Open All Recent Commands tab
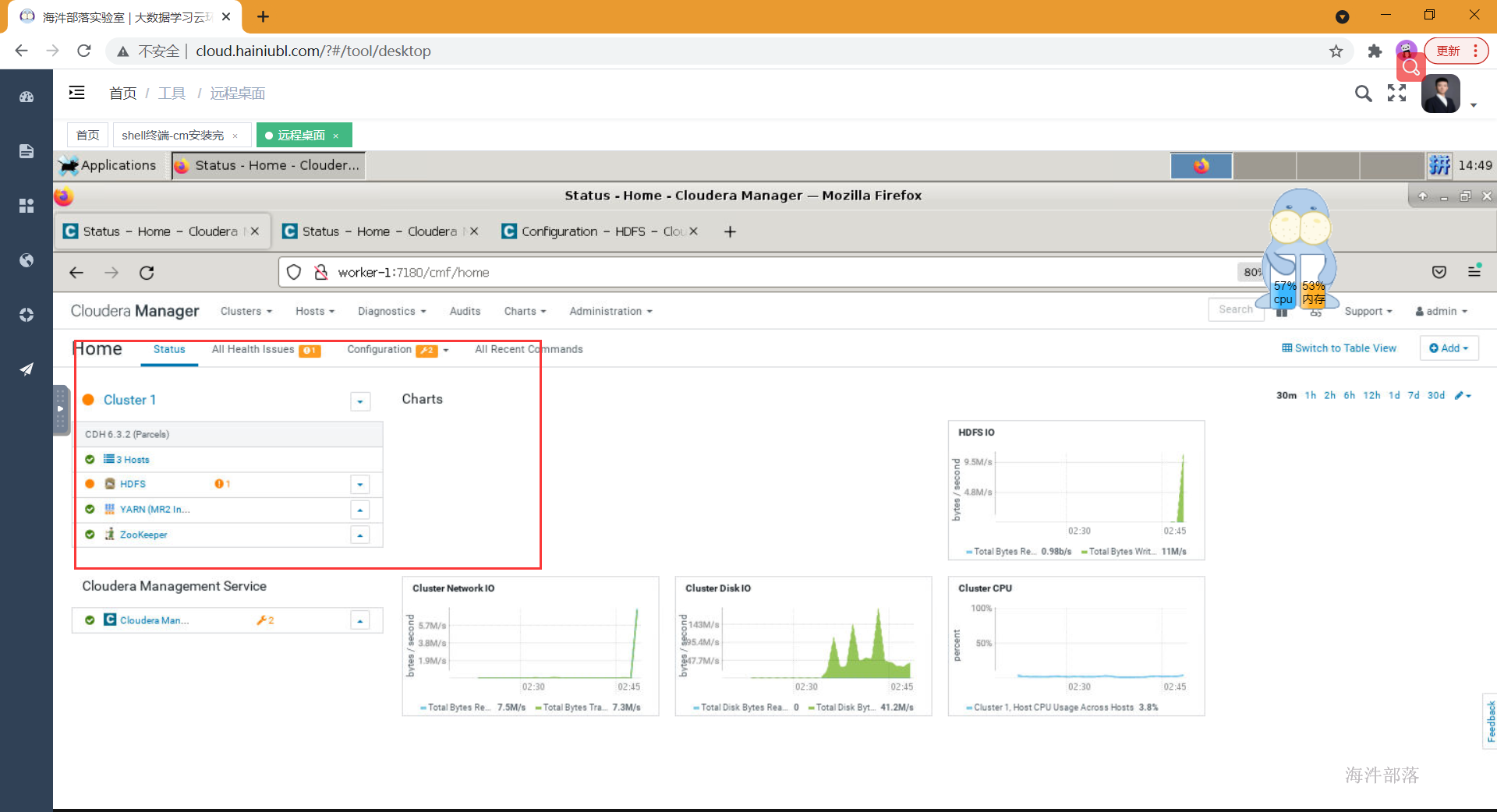 [529, 349]
